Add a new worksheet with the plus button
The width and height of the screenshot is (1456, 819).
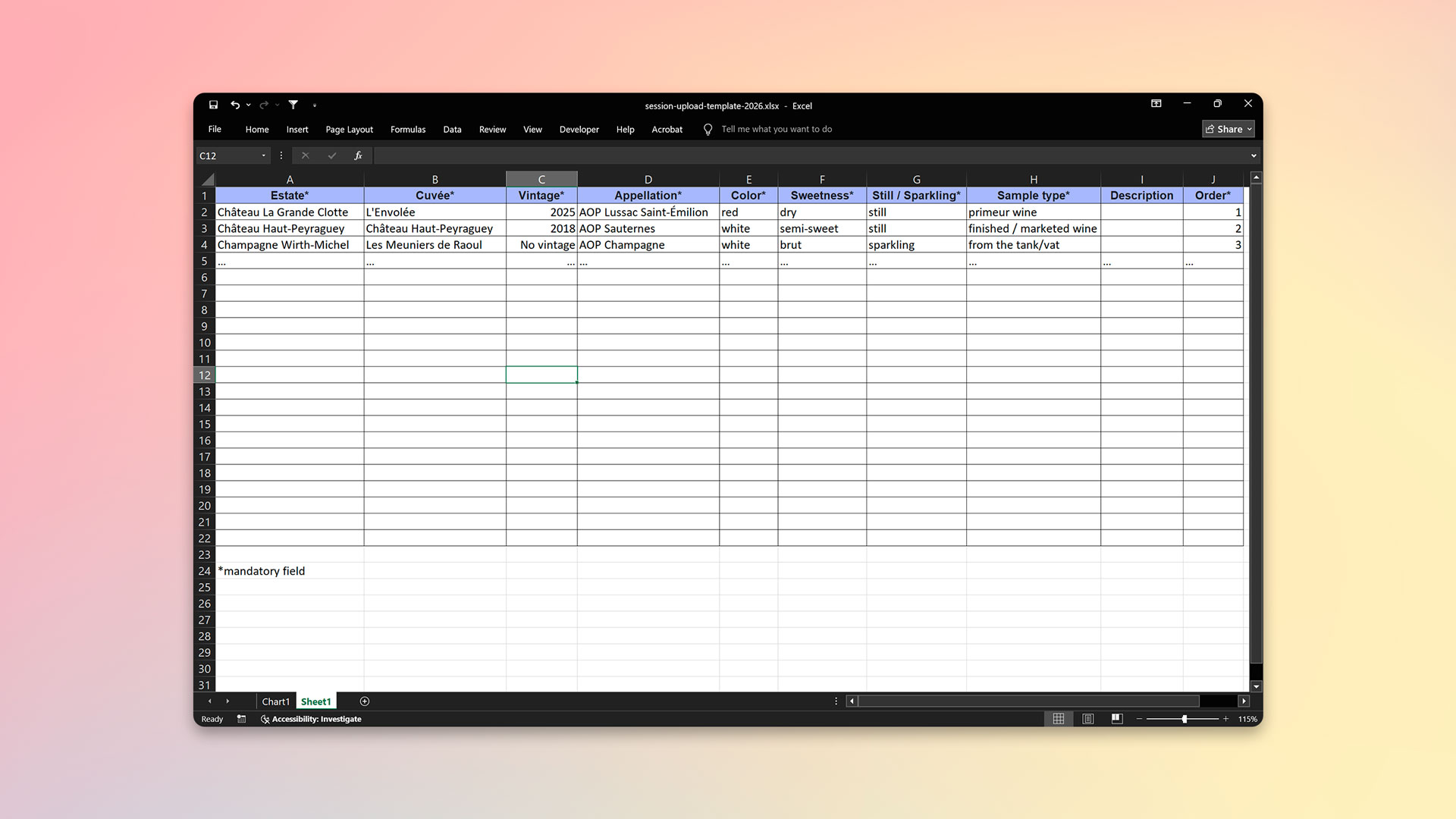(365, 701)
